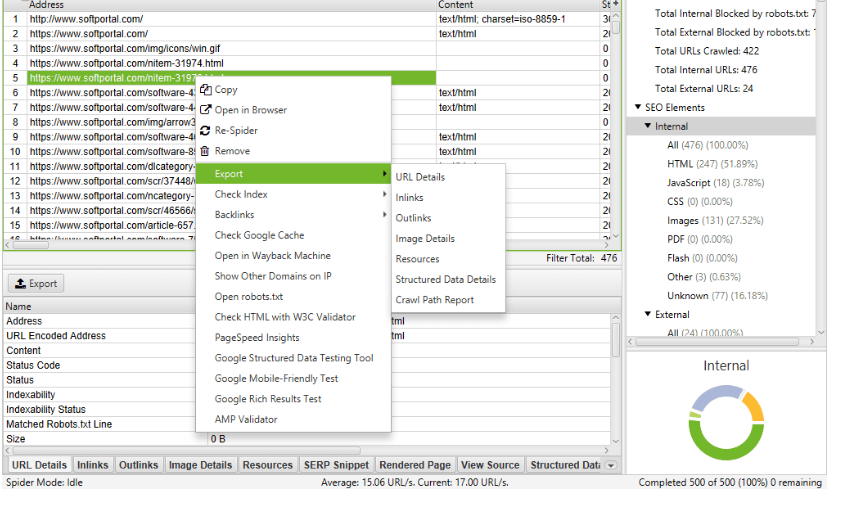Select the All (476) internal filter
The image size is (843, 510).
[708, 145]
